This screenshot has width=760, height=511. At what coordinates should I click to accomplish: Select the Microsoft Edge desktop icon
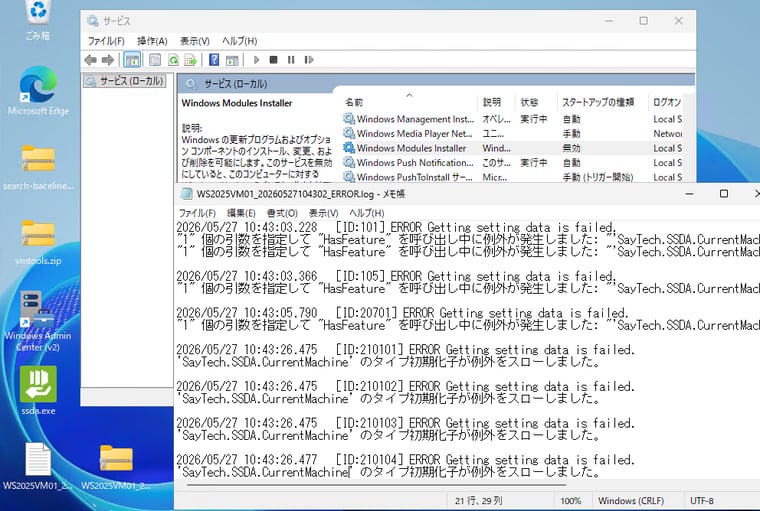(x=38, y=91)
